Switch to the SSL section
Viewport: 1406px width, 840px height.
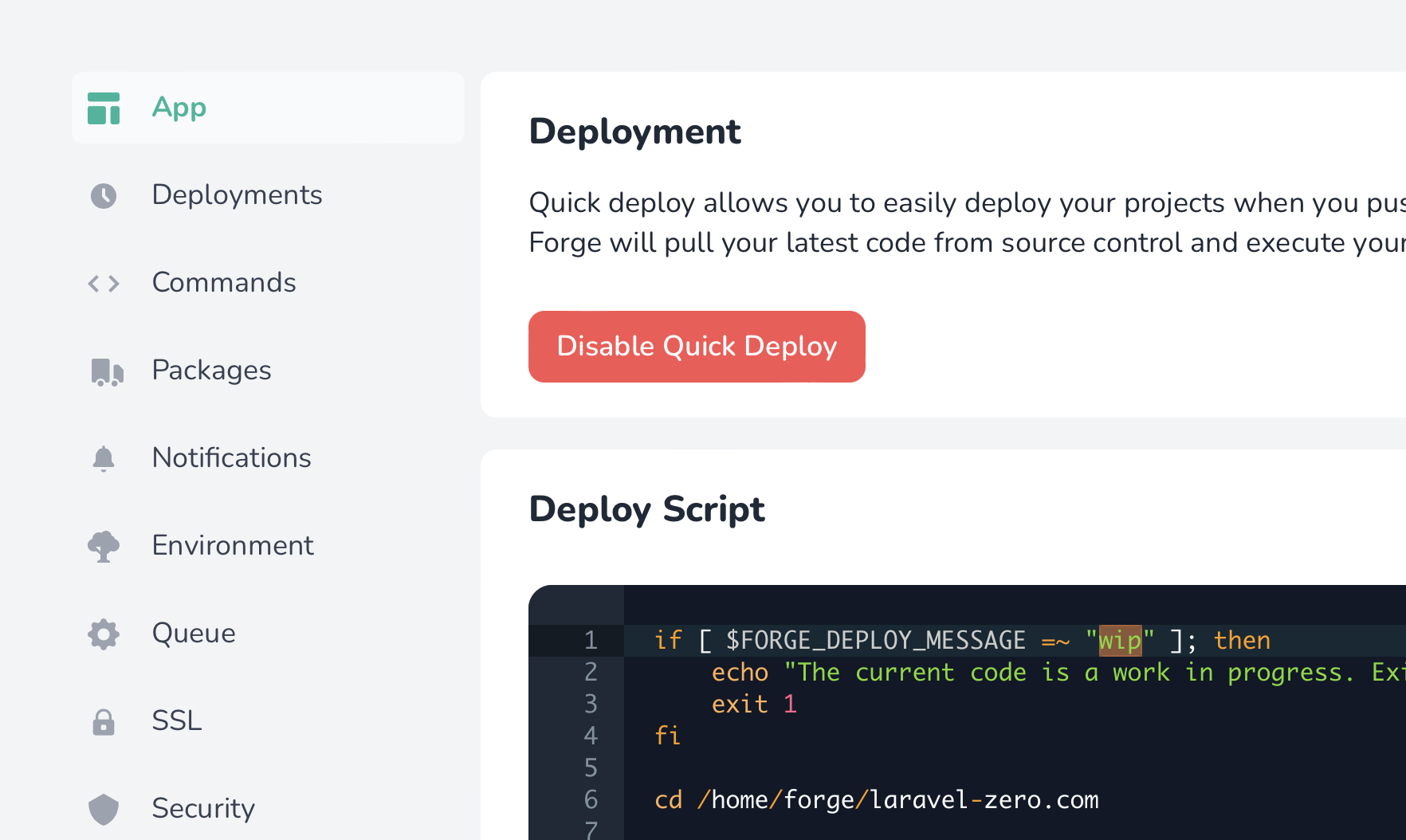[176, 721]
